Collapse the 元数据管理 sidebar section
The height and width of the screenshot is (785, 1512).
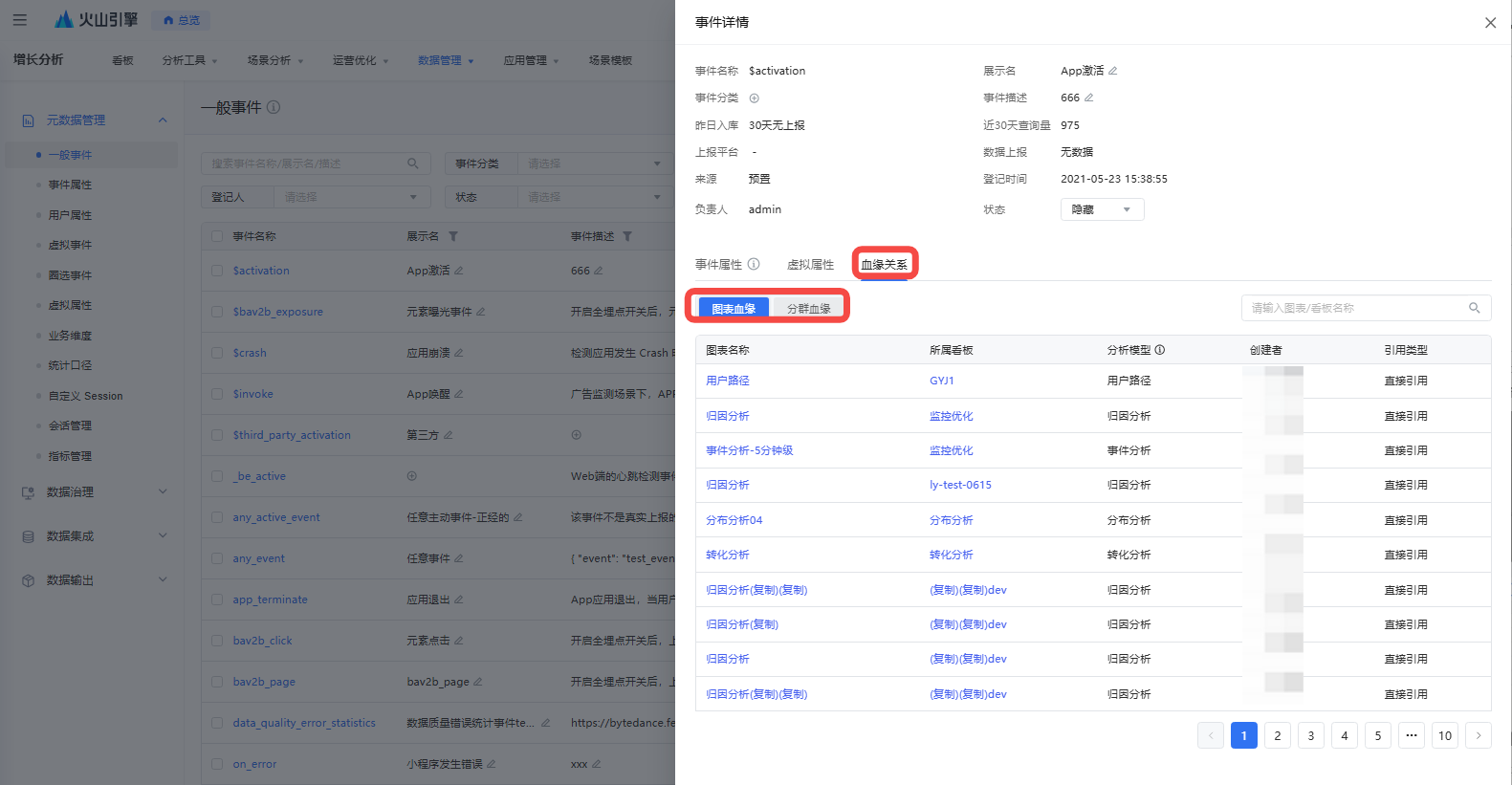(x=163, y=120)
